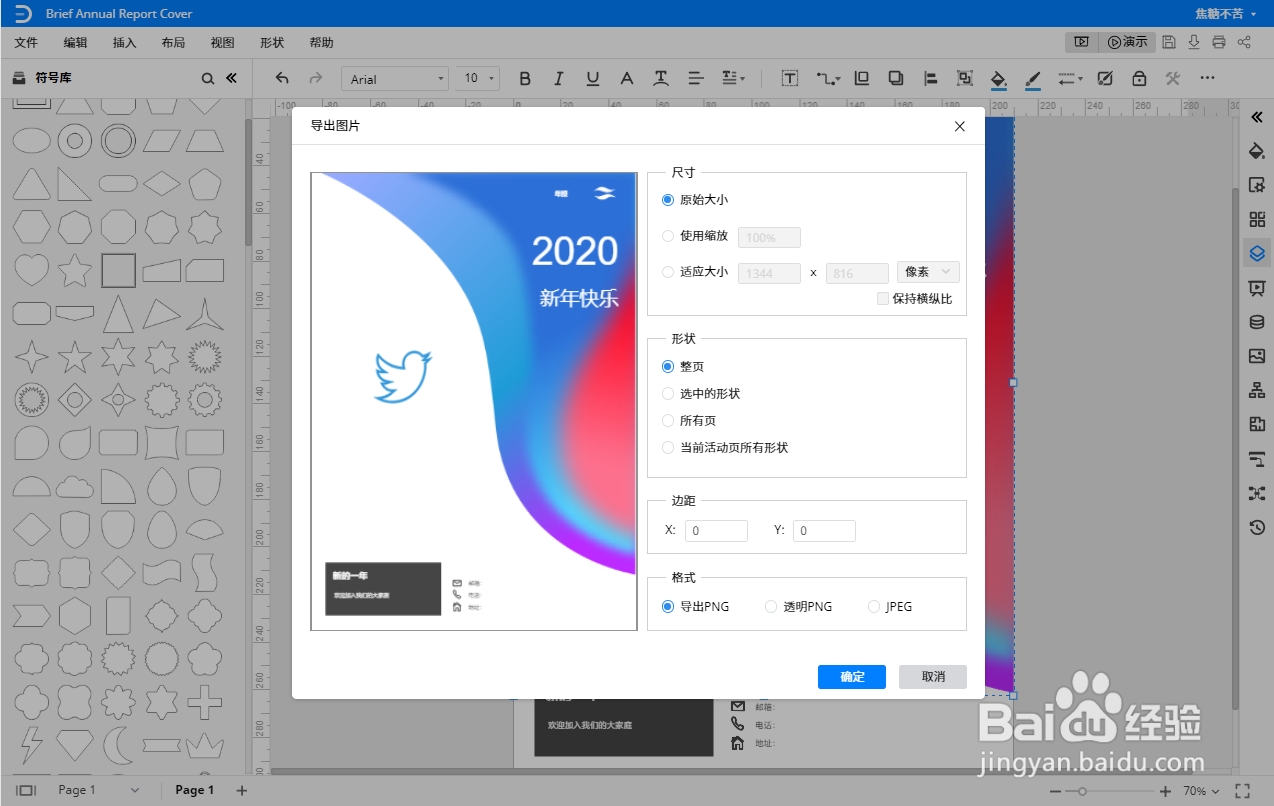Click the Redo arrow in the toolbar

(x=315, y=78)
